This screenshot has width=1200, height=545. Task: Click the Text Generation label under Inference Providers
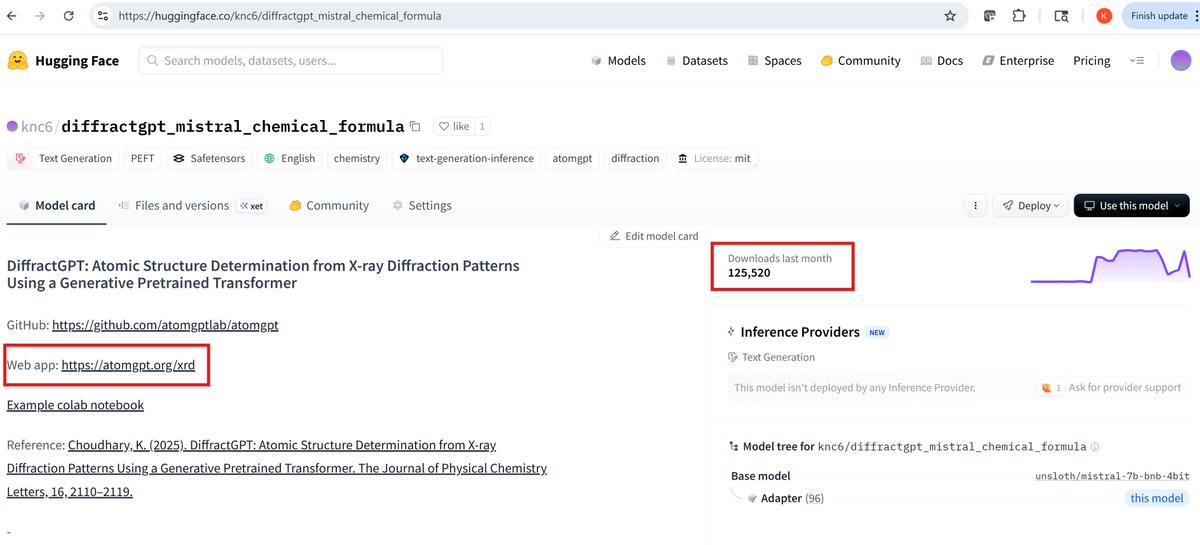click(771, 357)
